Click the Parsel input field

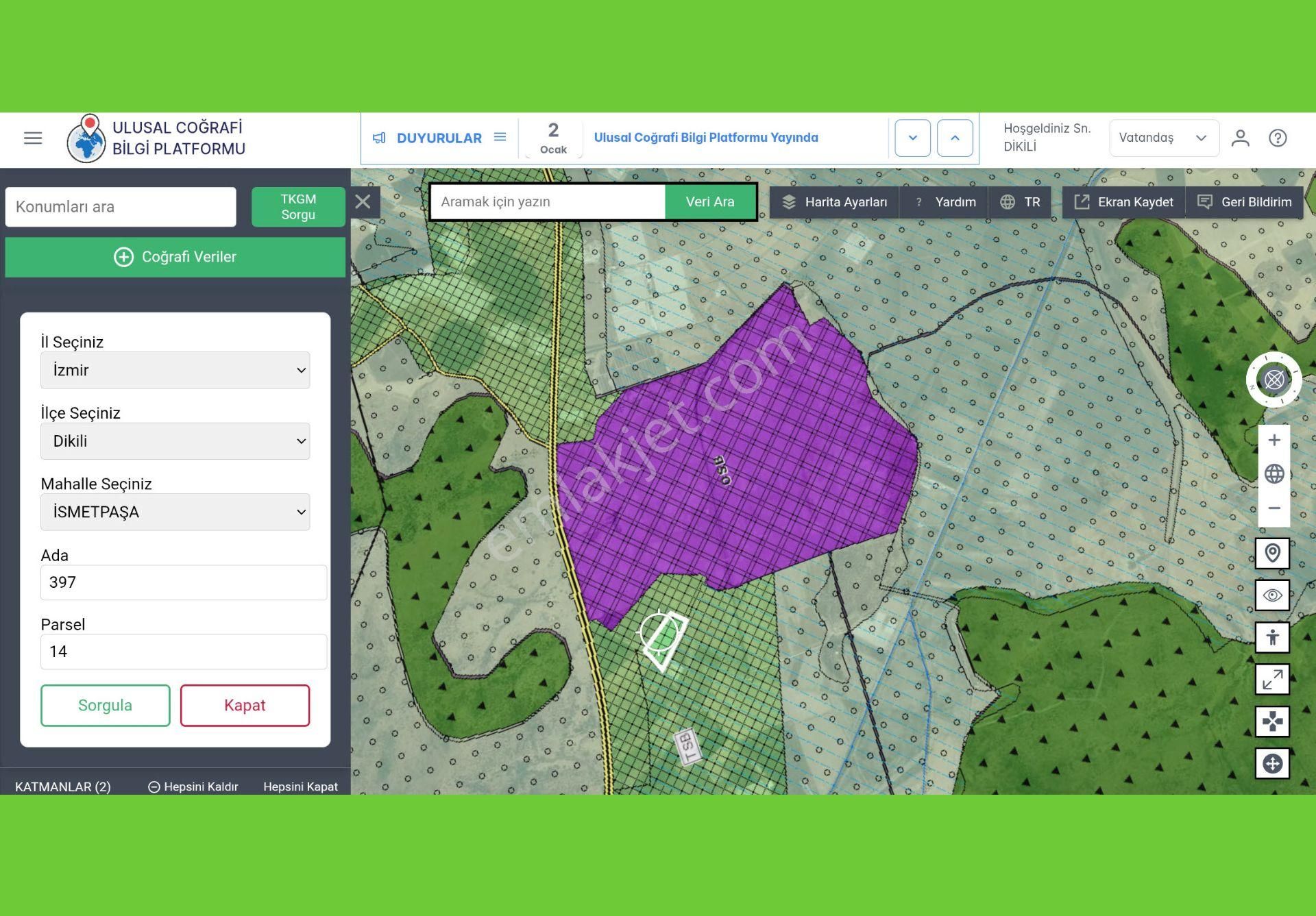[x=183, y=652]
